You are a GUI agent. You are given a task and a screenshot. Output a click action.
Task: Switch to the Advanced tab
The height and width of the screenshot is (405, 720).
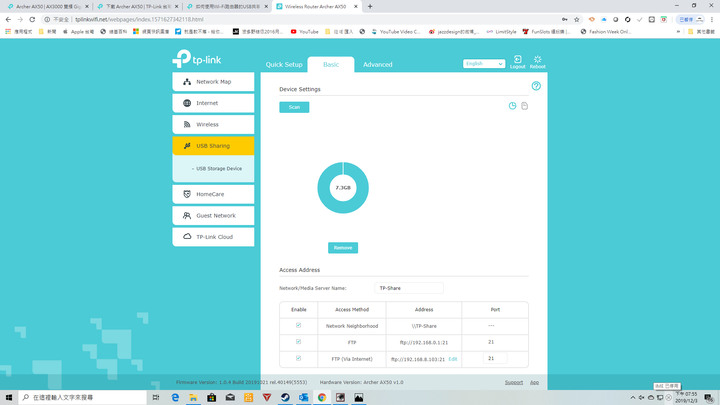377,65
